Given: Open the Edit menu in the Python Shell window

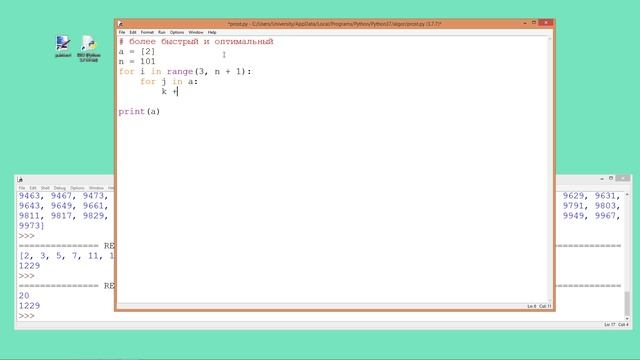Looking at the screenshot, I should (x=33, y=188).
